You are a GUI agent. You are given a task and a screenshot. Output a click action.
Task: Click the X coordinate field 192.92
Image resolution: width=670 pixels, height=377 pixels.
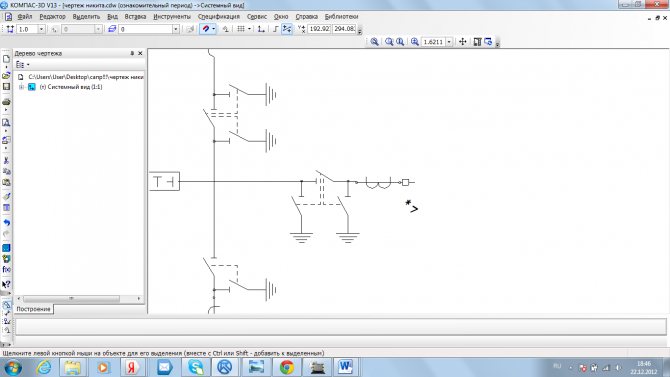tap(319, 29)
